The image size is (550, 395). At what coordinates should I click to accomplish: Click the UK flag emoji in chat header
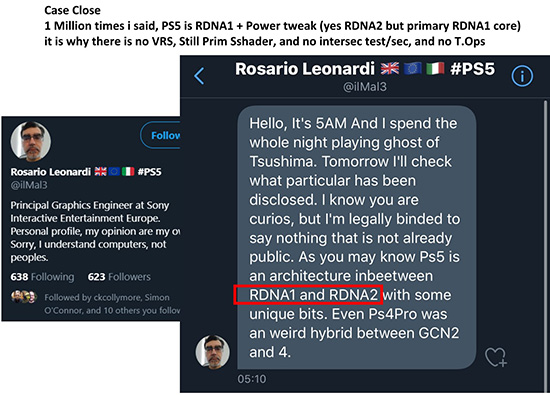pos(390,68)
